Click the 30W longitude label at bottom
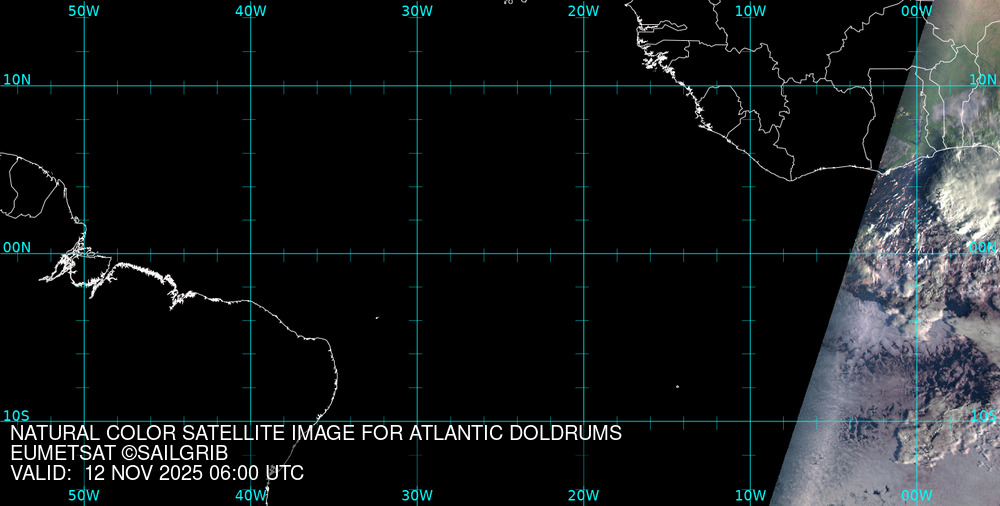This screenshot has height=506, width=1000. [416, 495]
